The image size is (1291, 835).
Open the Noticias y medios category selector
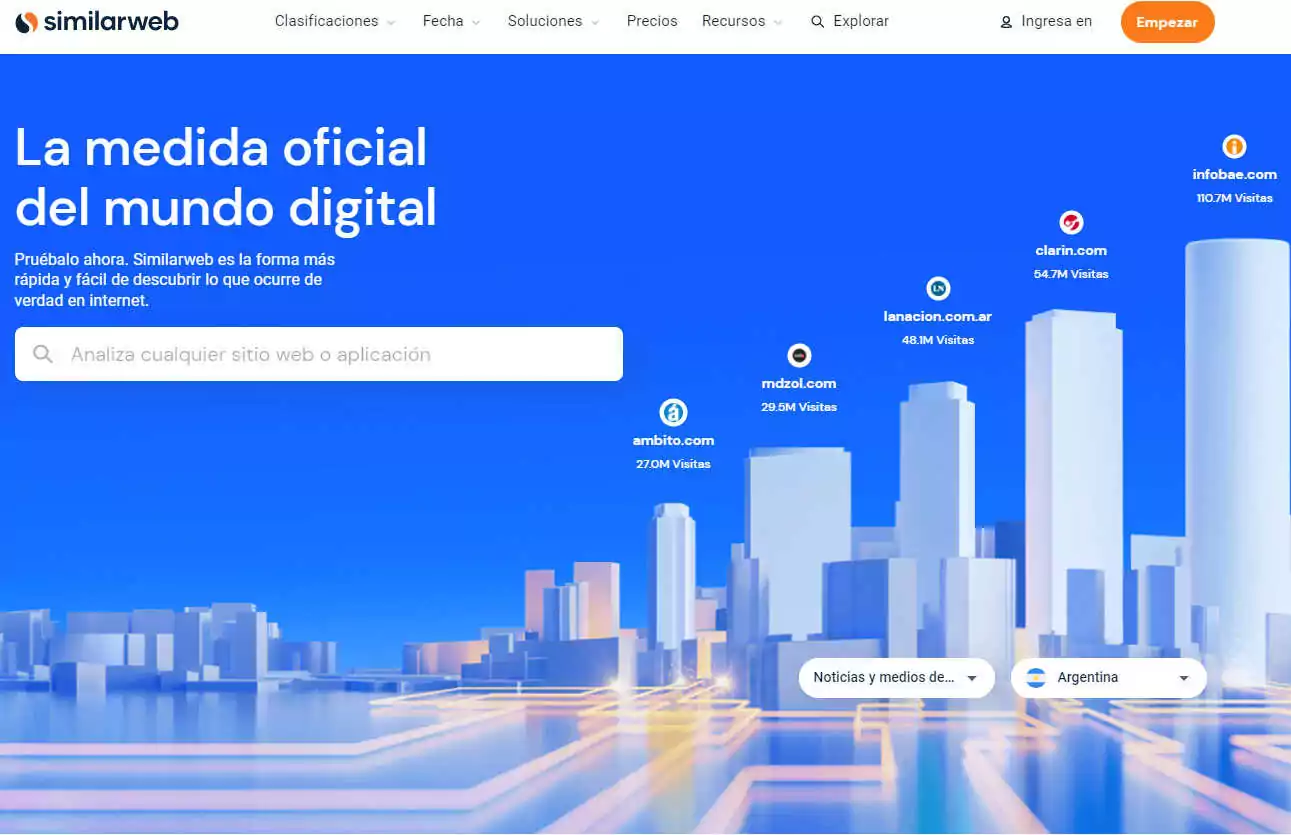895,677
